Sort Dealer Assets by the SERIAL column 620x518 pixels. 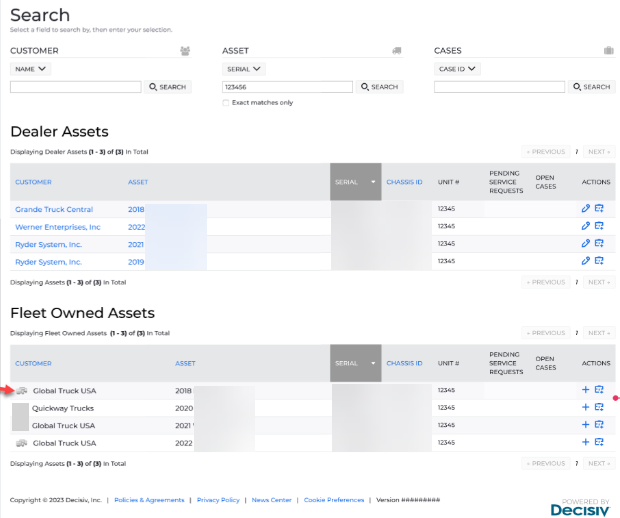355,182
